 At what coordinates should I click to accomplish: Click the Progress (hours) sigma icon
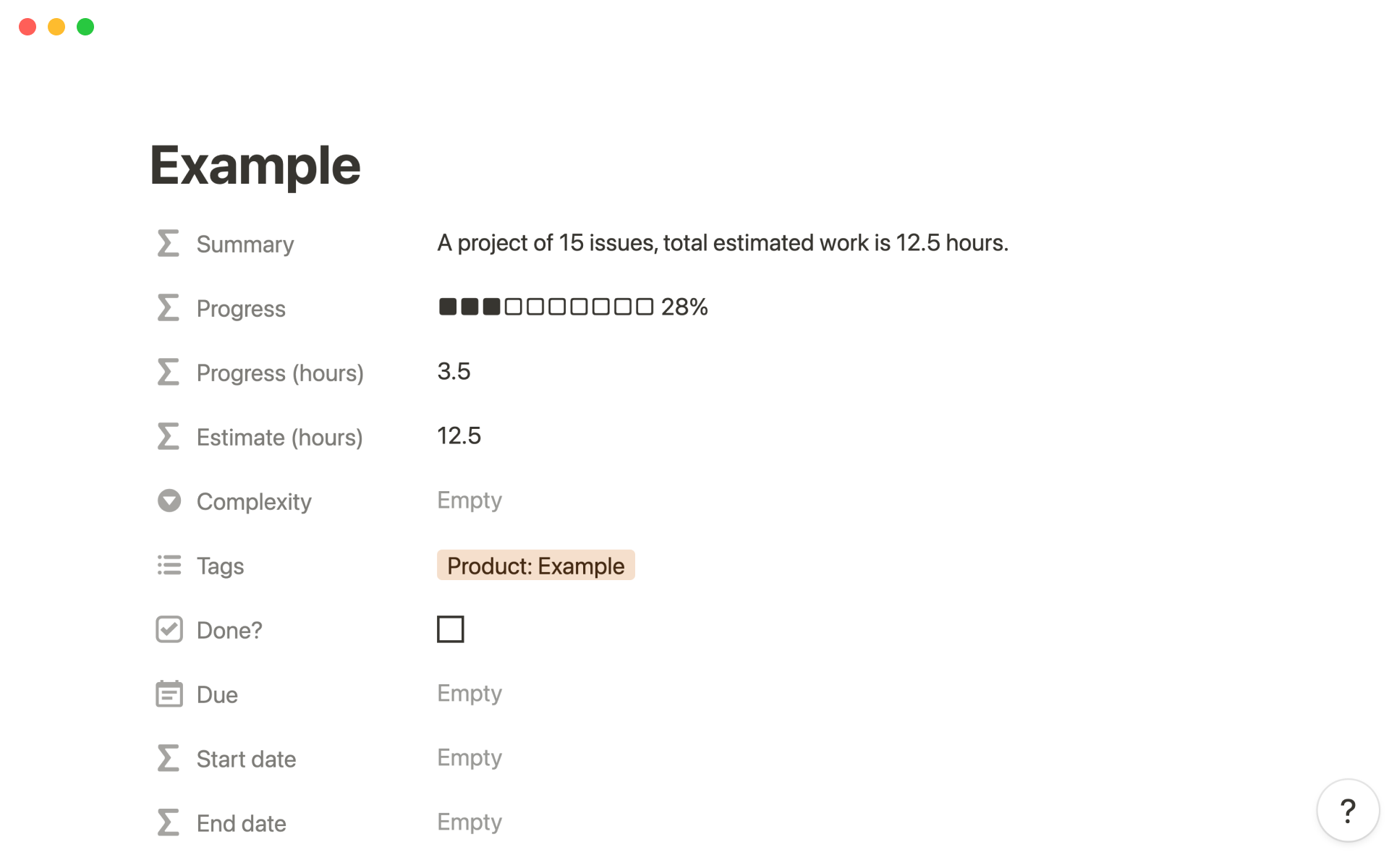pyautogui.click(x=167, y=372)
